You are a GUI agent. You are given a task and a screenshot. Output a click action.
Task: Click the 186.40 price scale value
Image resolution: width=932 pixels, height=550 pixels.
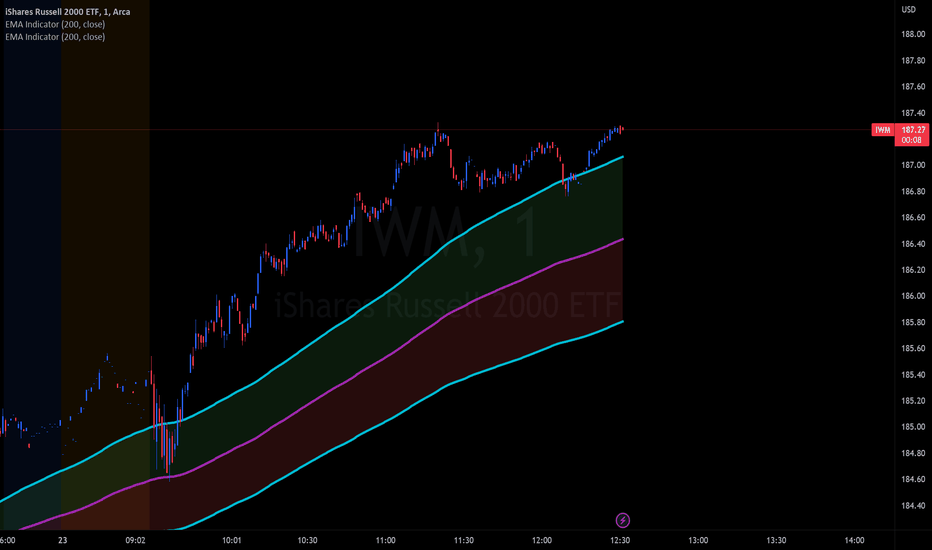click(913, 244)
